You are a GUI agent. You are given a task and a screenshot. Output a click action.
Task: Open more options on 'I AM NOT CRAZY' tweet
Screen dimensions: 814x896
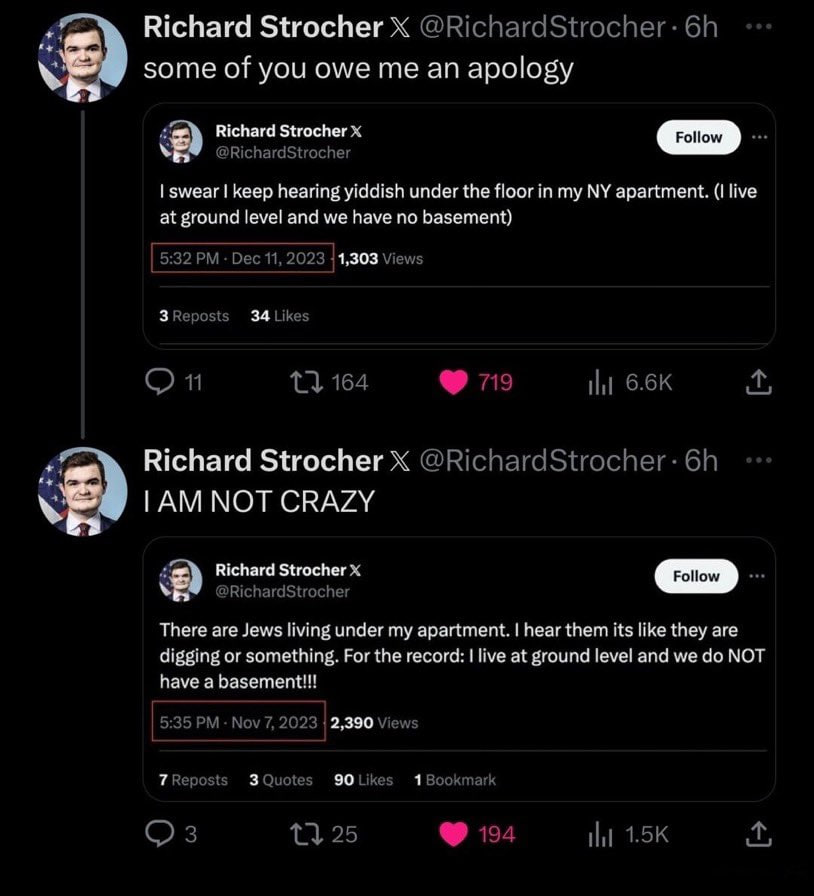tap(760, 460)
